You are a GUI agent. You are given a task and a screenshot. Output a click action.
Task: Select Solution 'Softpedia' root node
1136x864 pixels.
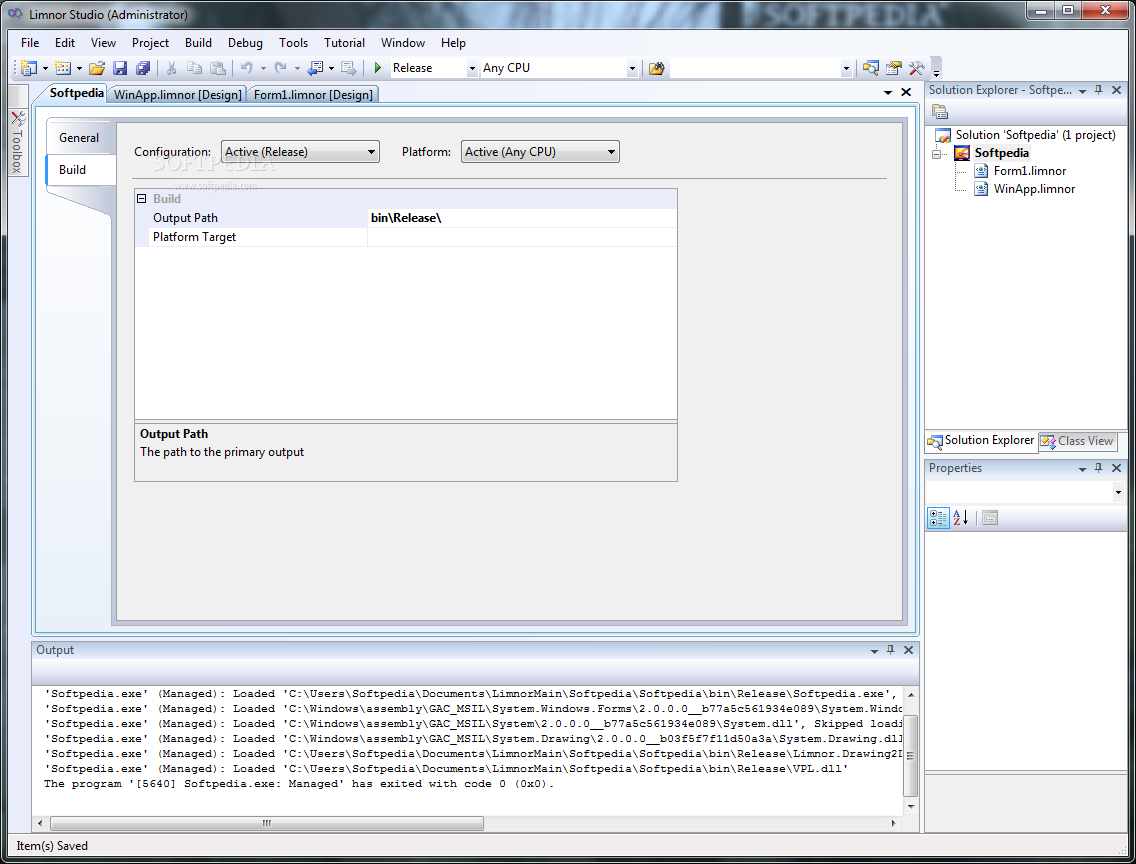[x=1035, y=135]
